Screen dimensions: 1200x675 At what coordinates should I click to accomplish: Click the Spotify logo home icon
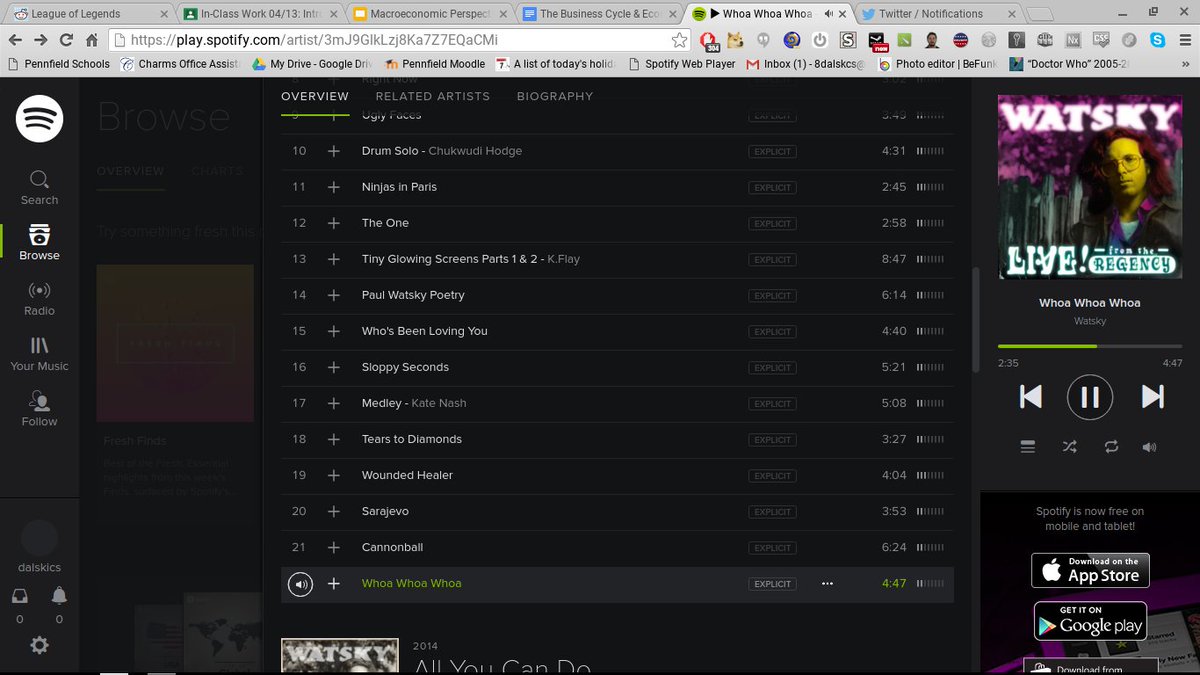pos(40,119)
